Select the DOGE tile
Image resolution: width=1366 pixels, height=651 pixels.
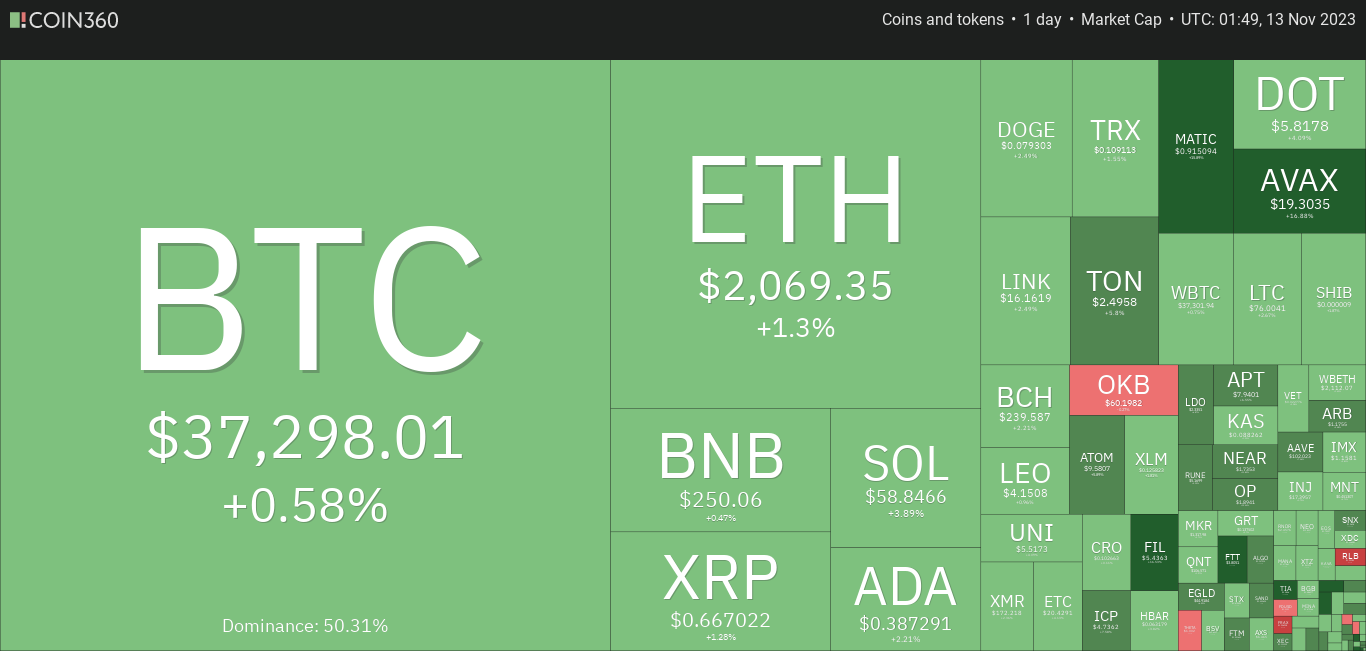coord(1026,138)
